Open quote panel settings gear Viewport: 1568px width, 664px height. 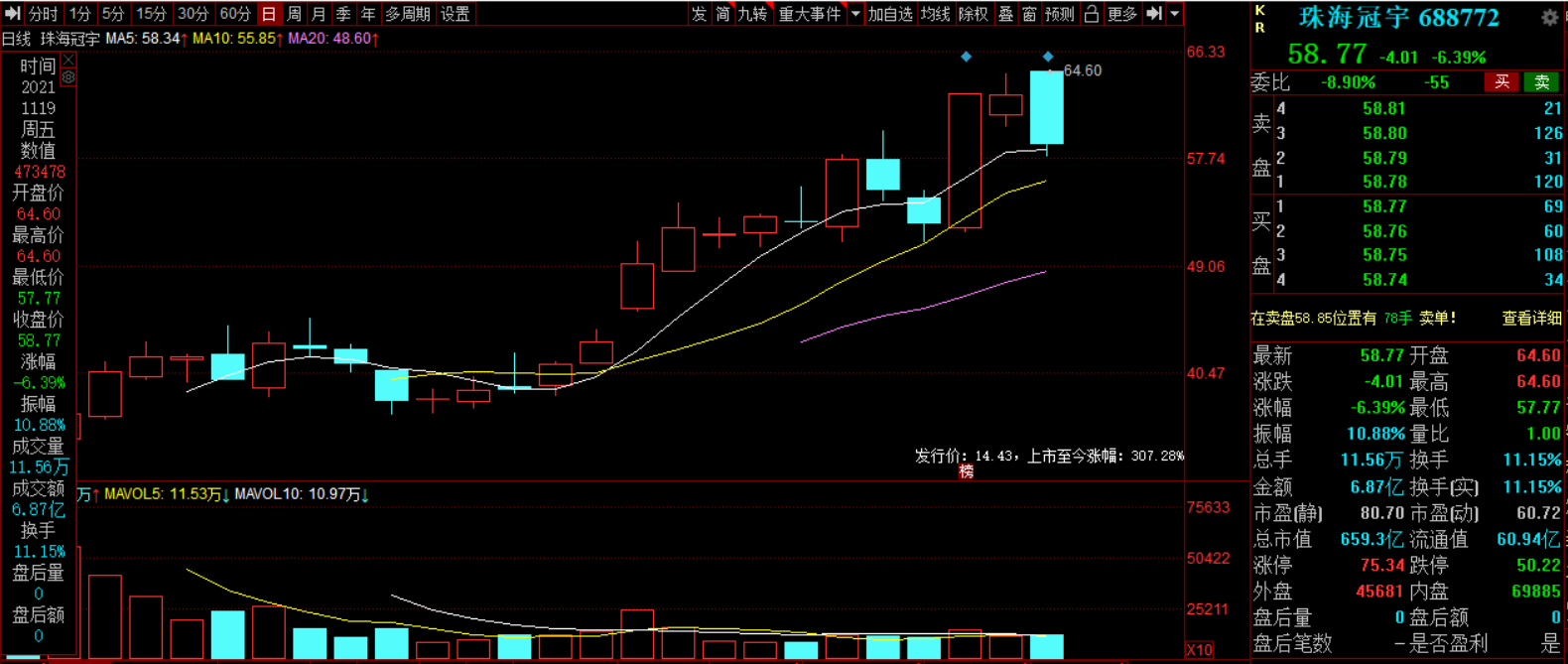click(x=1549, y=18)
